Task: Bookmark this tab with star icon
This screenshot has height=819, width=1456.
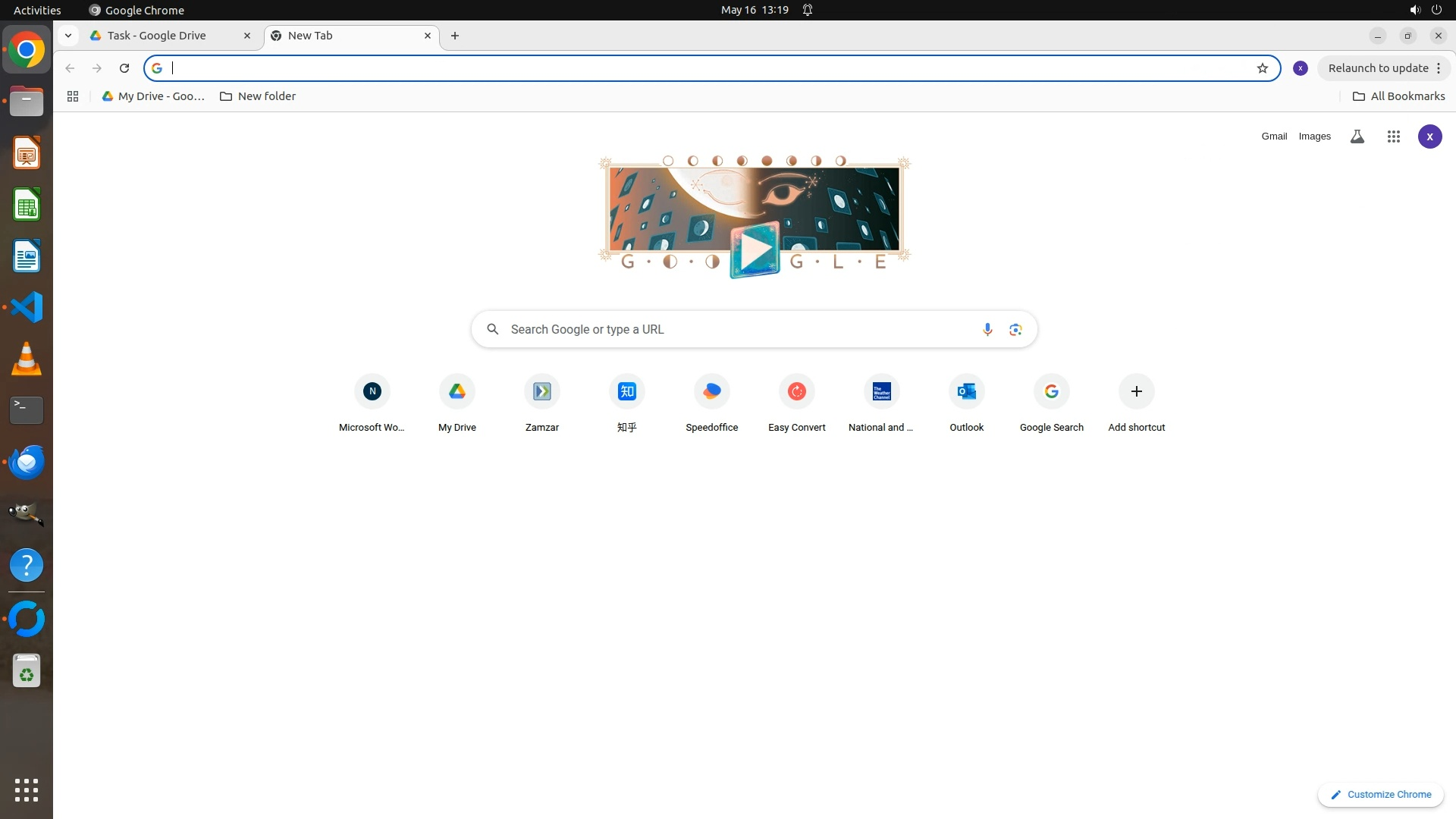Action: click(x=1262, y=68)
